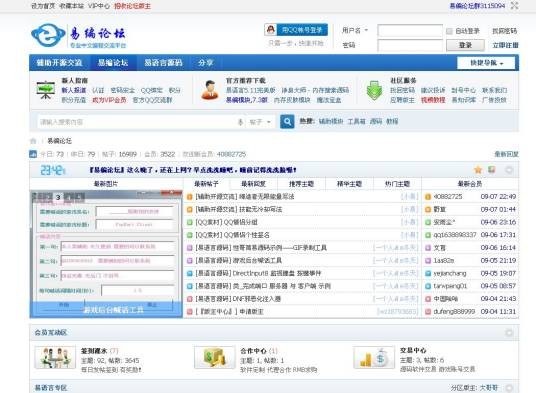Click the blue statistics chart icon
This screenshot has height=393, width=536.
point(33,154)
